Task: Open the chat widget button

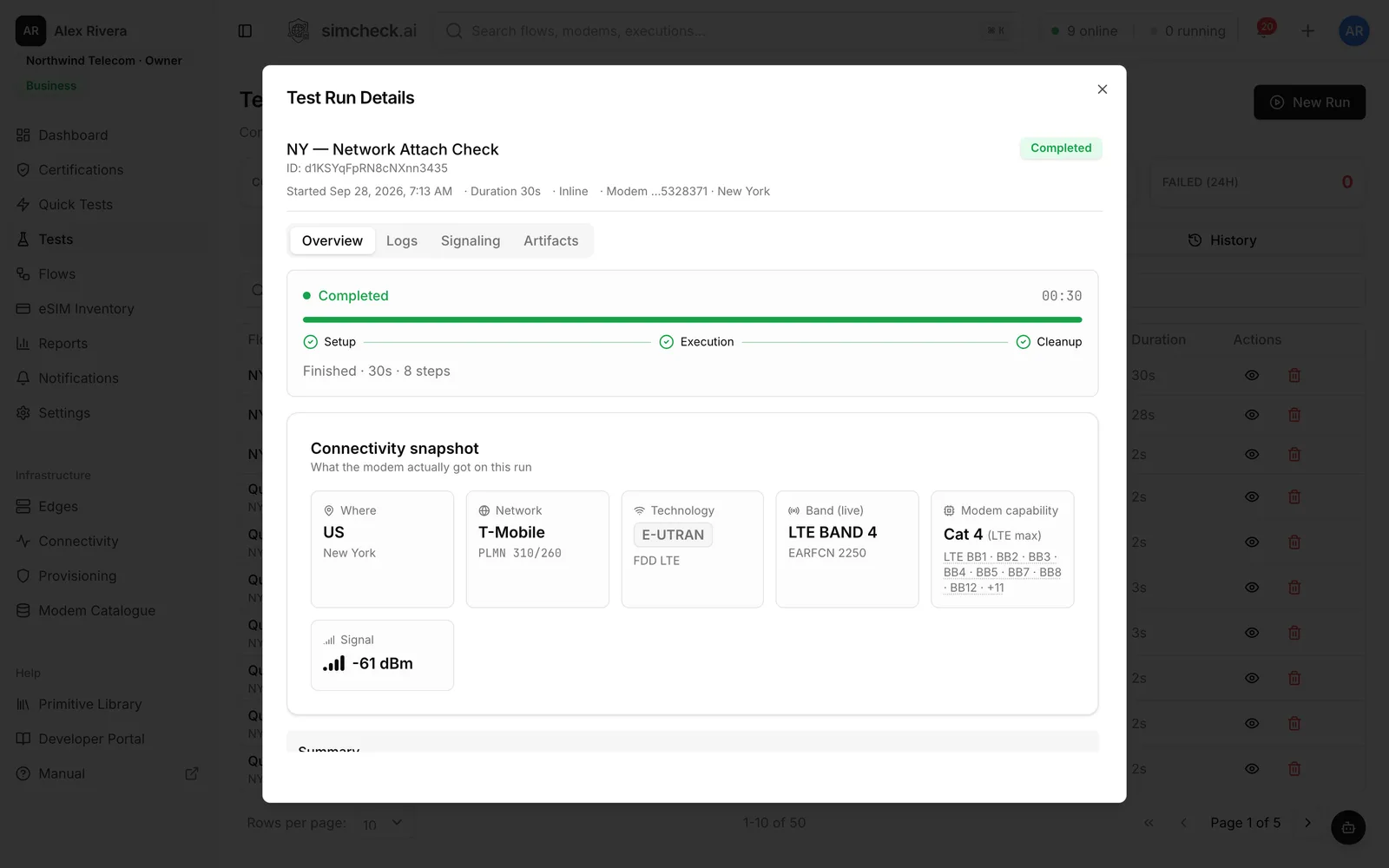Action: tap(1348, 827)
